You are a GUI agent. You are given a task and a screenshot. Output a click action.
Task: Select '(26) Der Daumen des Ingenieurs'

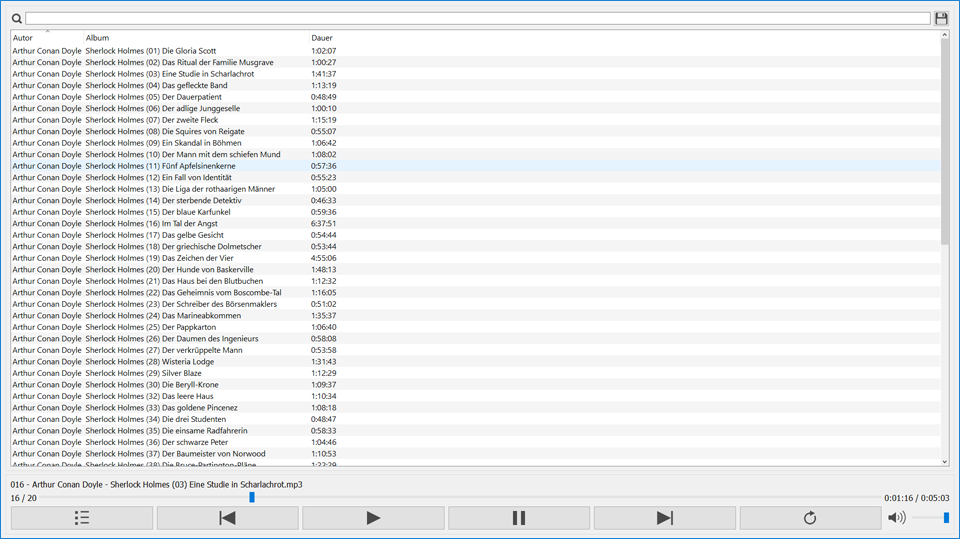(x=476, y=339)
